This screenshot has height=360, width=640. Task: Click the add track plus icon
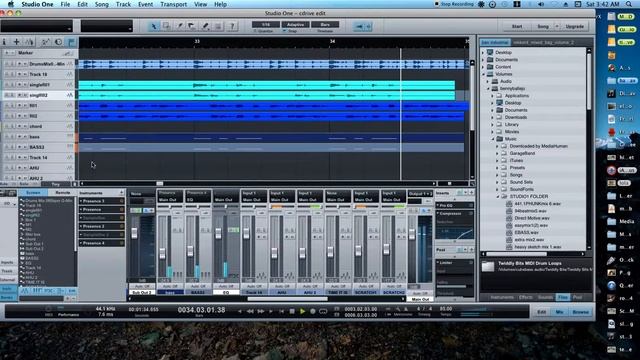(17, 42)
